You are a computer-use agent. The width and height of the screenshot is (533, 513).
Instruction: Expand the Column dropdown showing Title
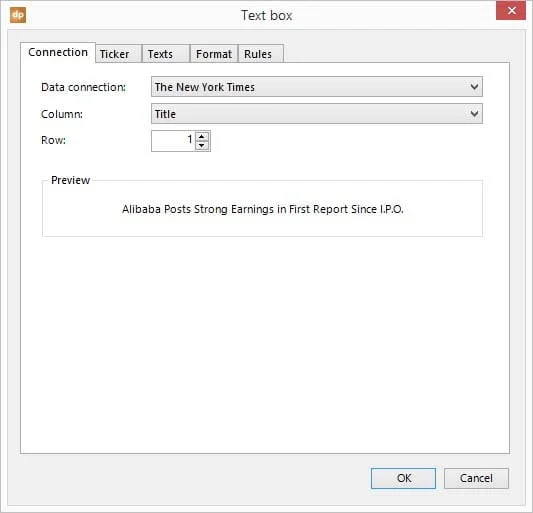(316, 114)
